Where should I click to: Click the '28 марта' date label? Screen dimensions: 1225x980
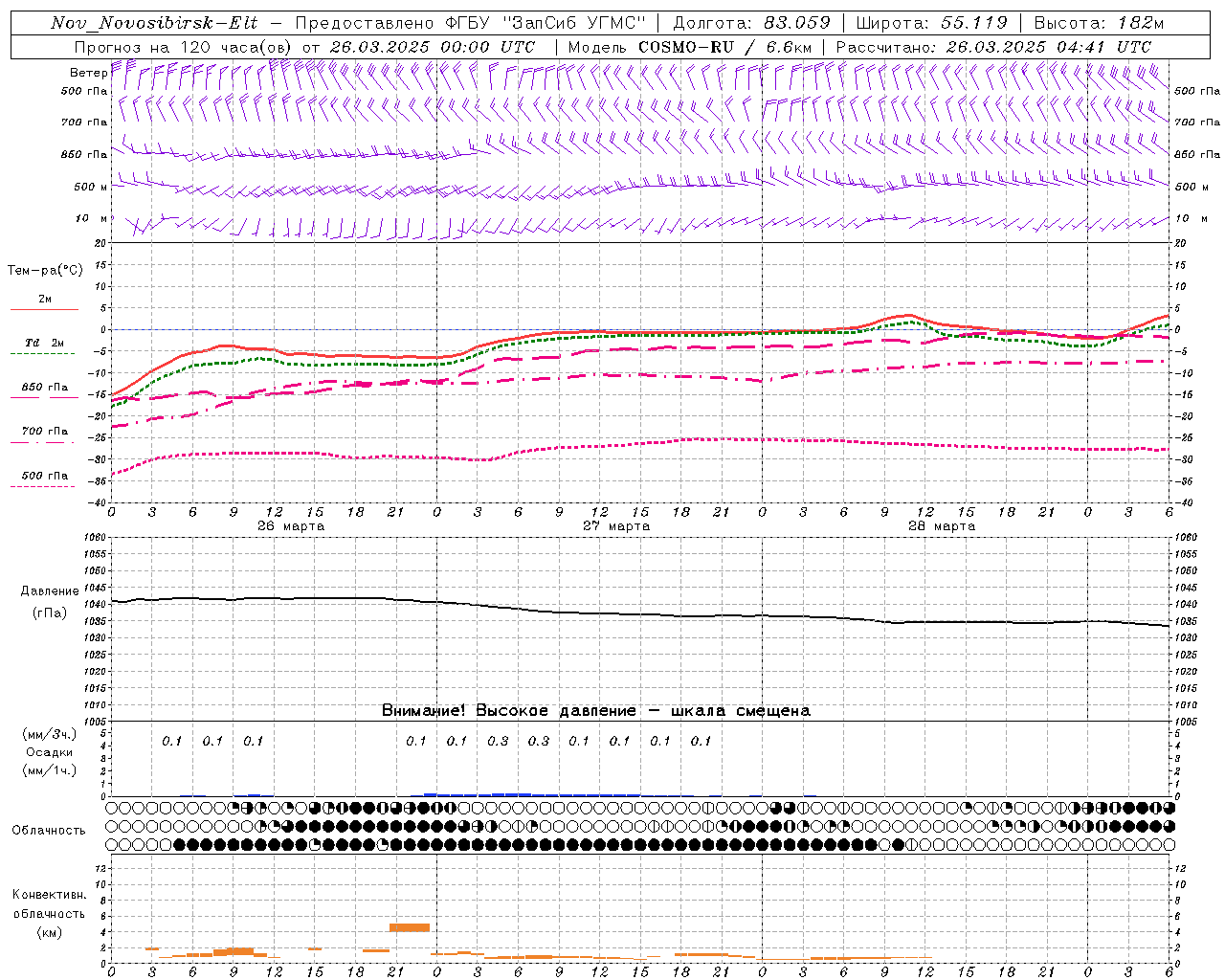point(942,526)
